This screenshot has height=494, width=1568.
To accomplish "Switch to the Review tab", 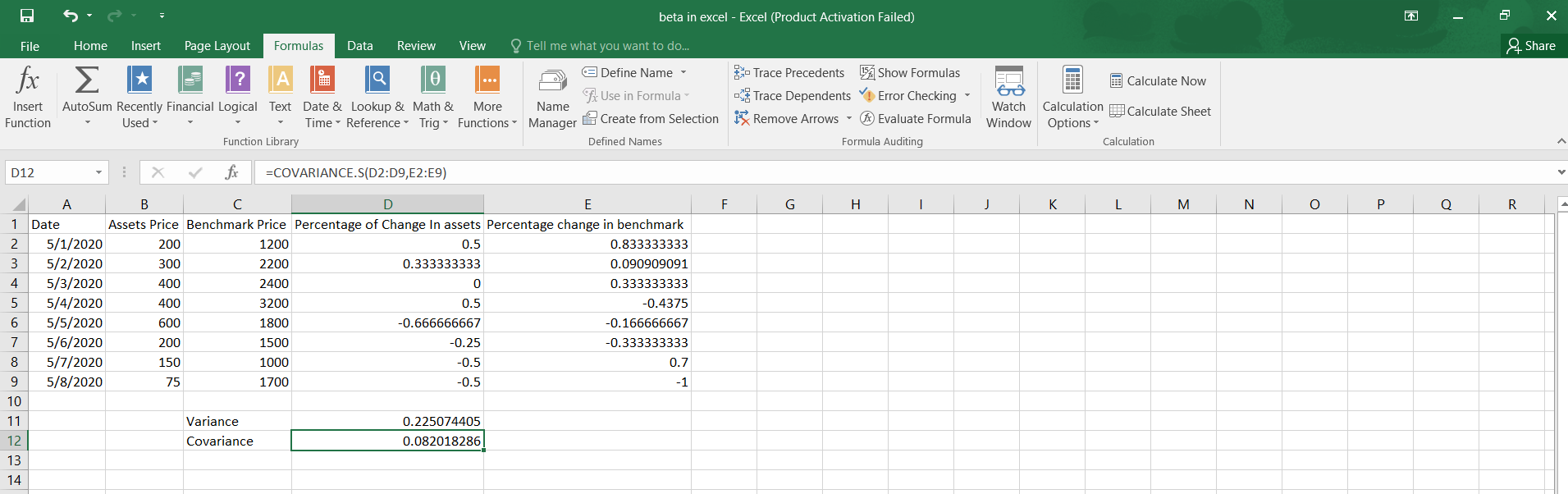I will (x=416, y=46).
